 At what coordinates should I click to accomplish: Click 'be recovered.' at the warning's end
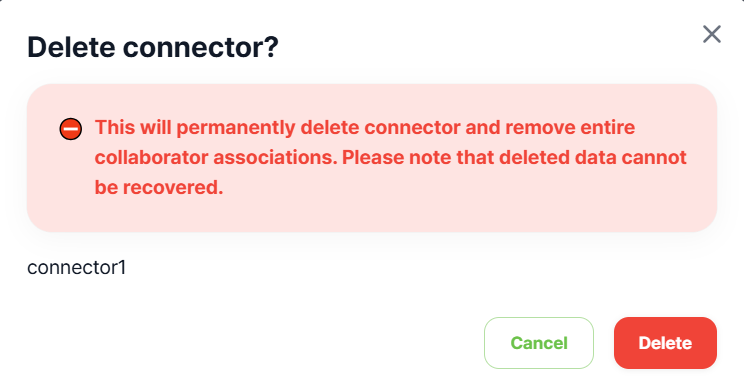(x=159, y=188)
